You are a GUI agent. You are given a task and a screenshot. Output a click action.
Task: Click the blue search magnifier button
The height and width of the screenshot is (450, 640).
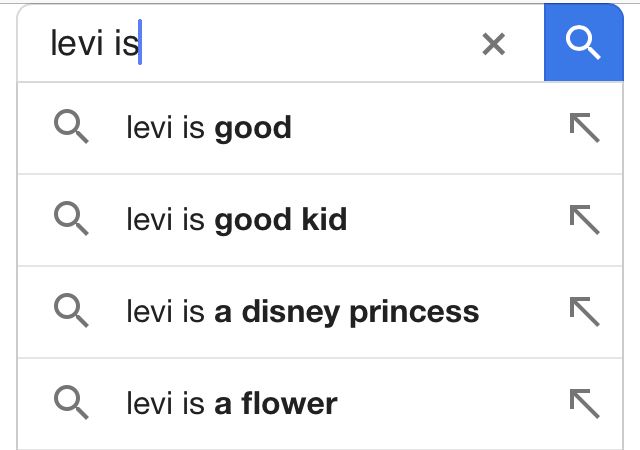(x=584, y=43)
